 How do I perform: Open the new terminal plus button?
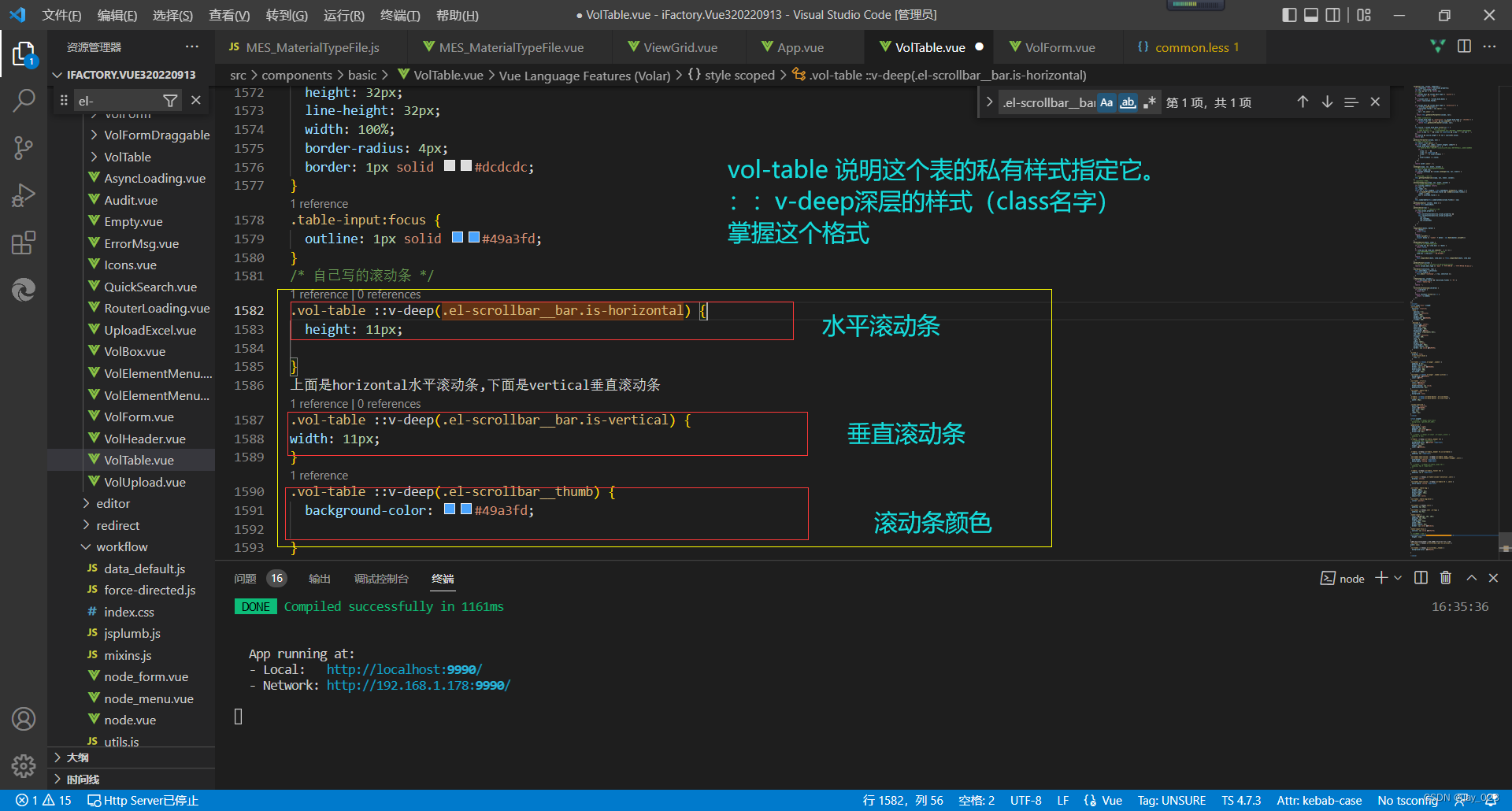tap(1381, 578)
